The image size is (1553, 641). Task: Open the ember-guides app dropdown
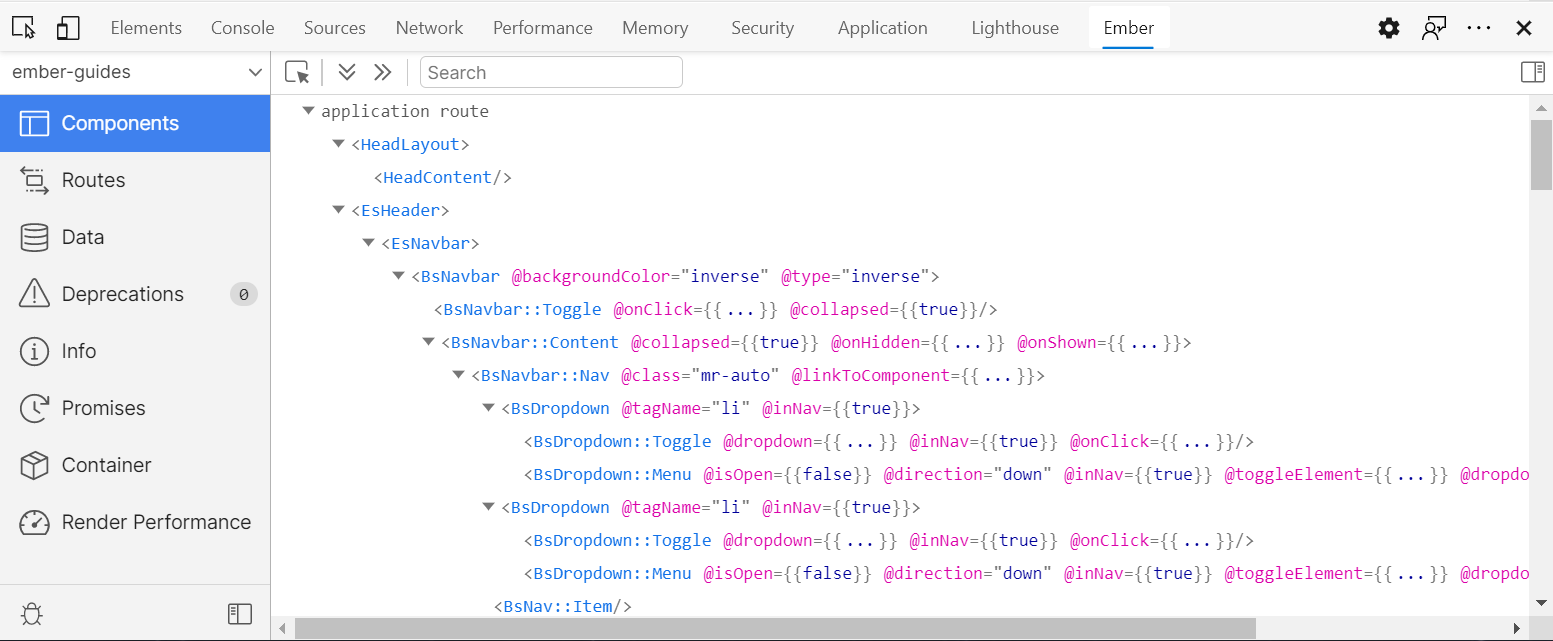click(x=135, y=72)
